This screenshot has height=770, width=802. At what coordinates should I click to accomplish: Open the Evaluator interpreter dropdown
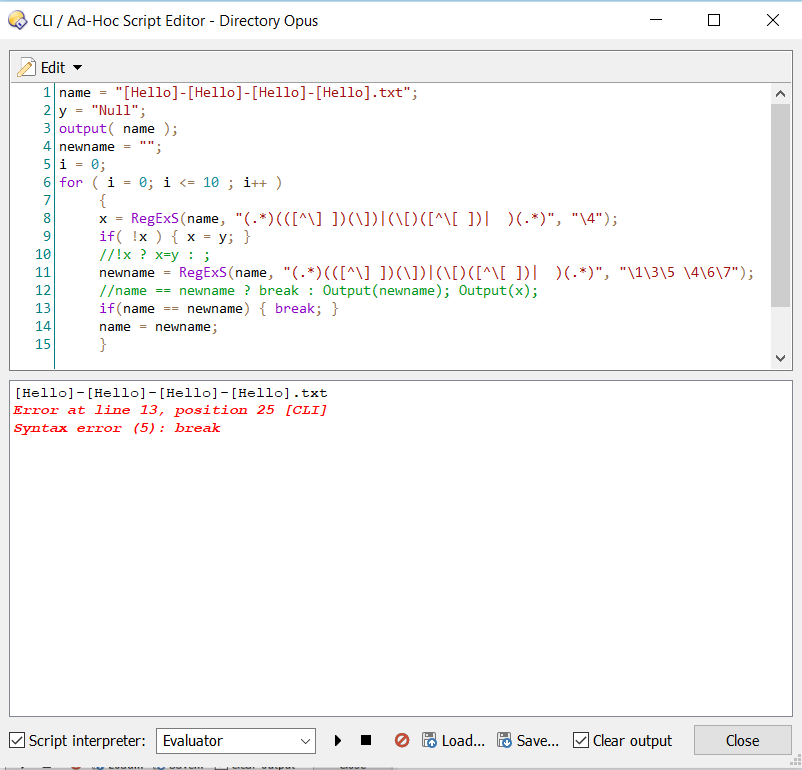tap(236, 741)
